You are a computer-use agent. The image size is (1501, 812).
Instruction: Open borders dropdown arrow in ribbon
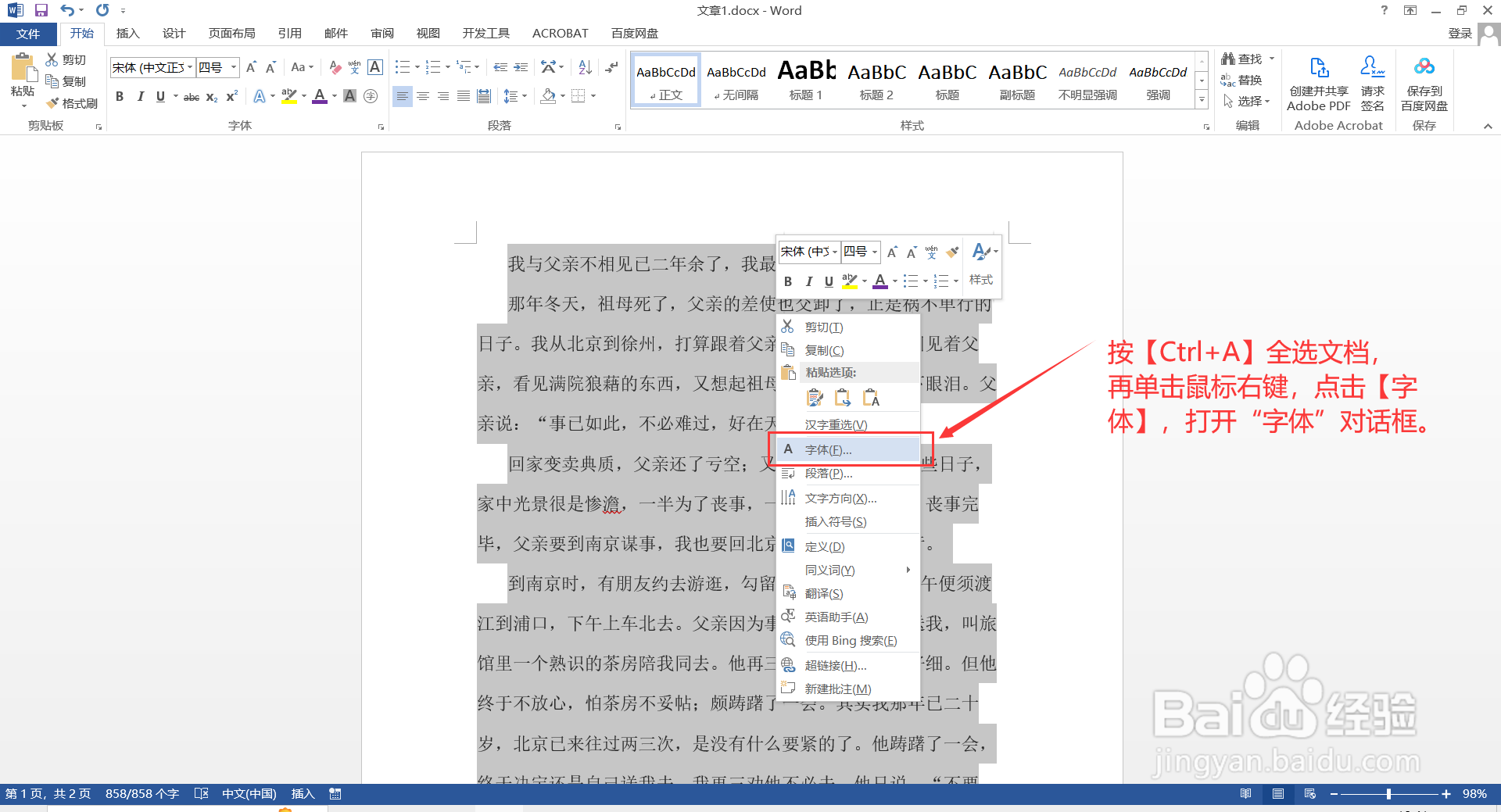593,96
